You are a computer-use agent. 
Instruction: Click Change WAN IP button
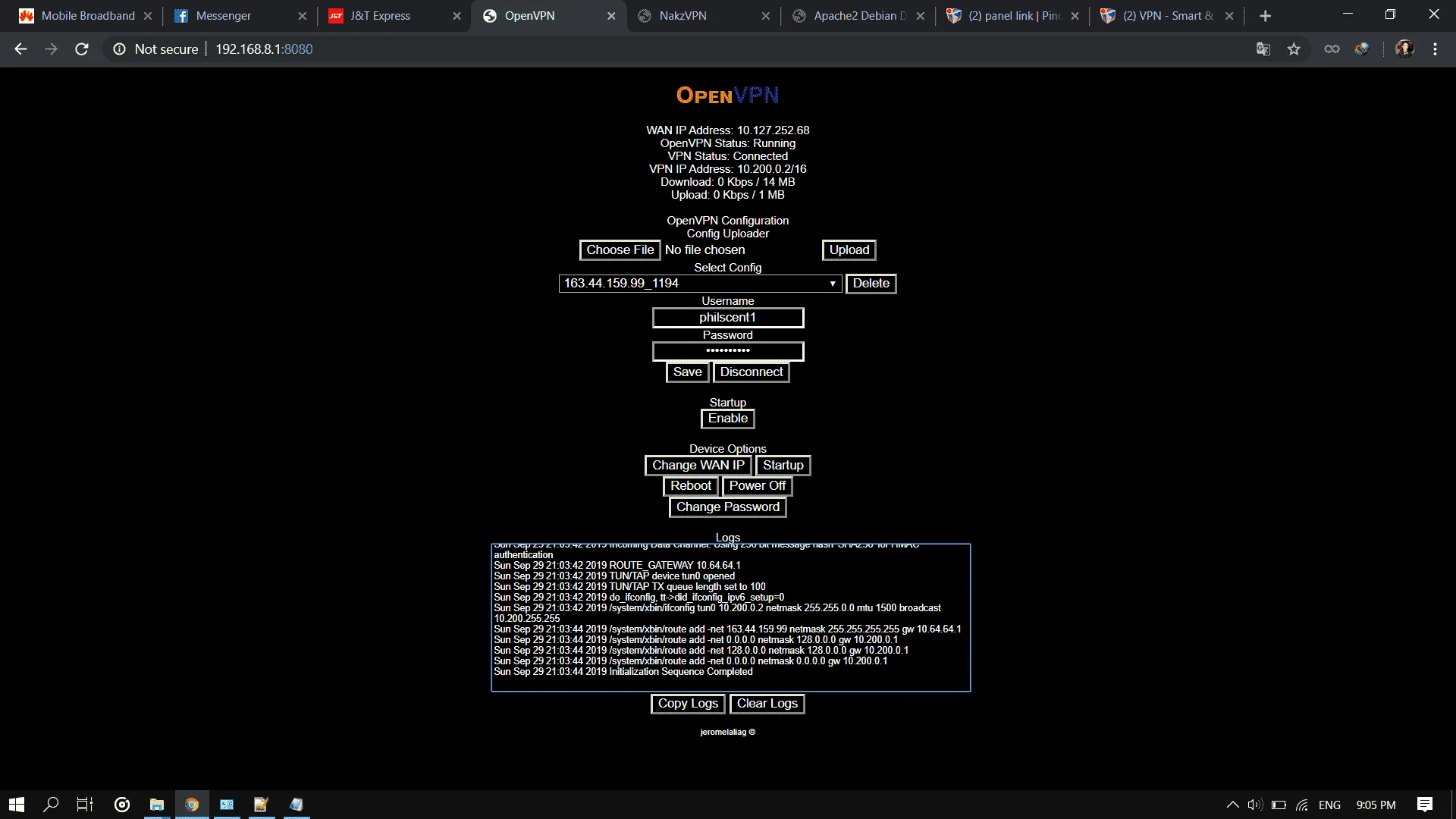coord(698,466)
